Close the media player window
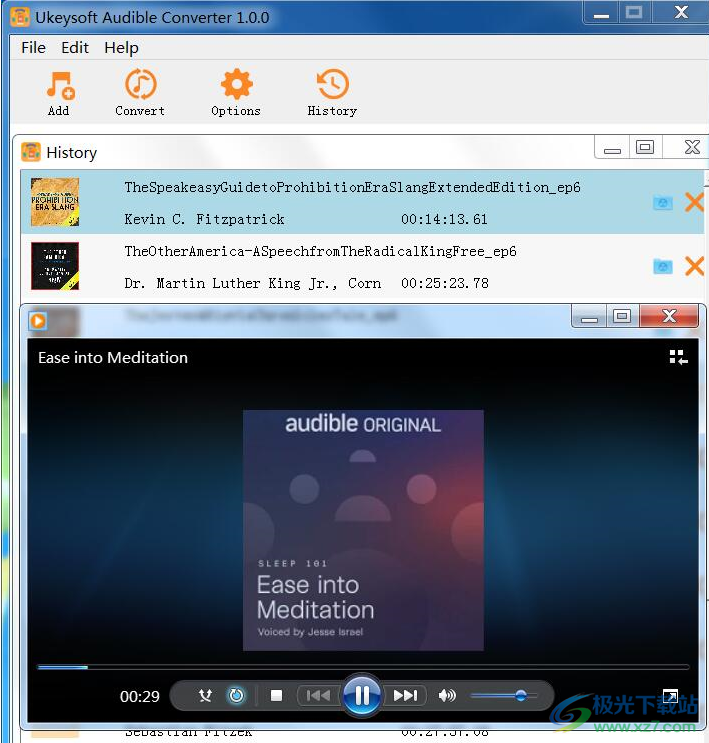 click(x=669, y=316)
